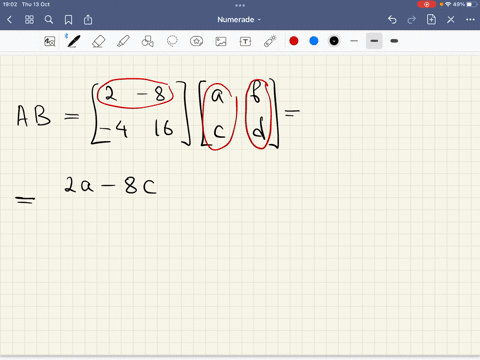Image resolution: width=480 pixels, height=360 pixels.
Task: Undo the last stroke
Action: 392,20
